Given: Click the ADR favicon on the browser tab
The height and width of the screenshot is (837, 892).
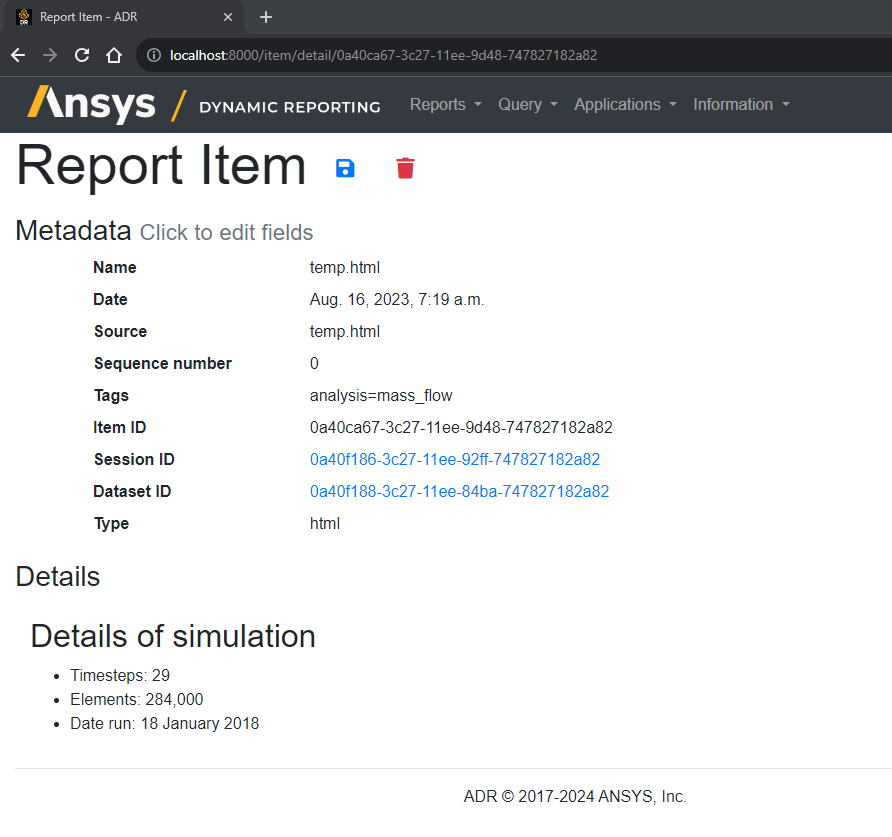Looking at the screenshot, I should (x=24, y=17).
